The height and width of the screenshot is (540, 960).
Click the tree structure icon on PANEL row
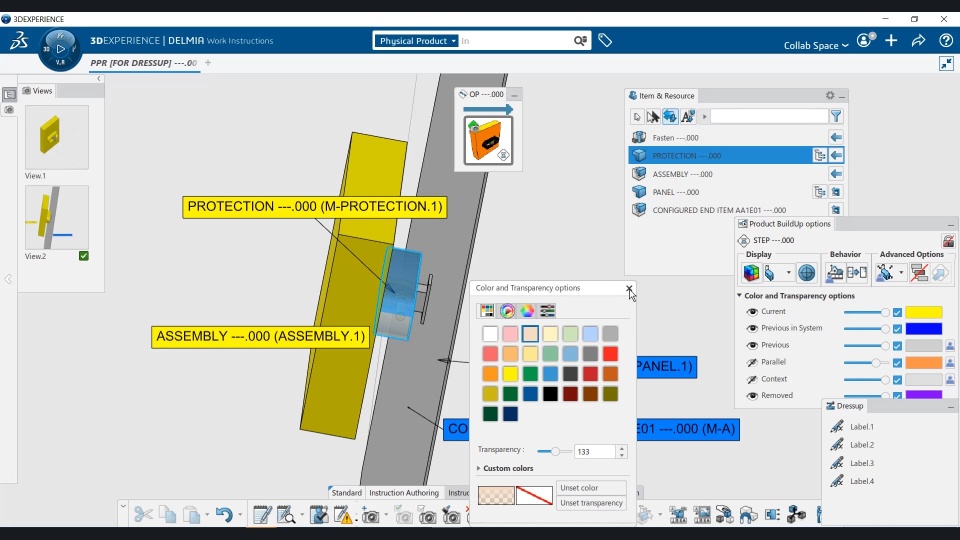pos(819,192)
